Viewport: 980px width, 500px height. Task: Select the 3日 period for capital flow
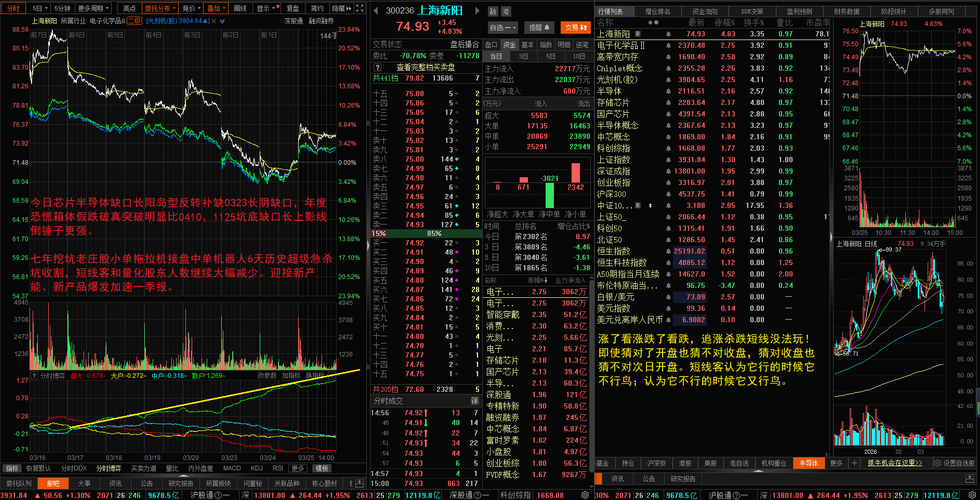coord(524,56)
